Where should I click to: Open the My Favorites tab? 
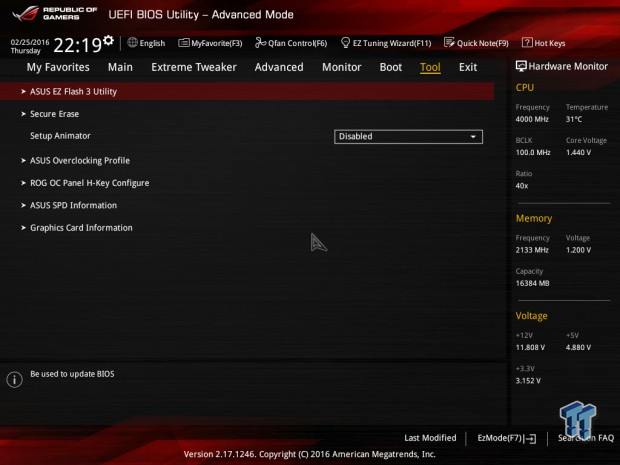58,67
